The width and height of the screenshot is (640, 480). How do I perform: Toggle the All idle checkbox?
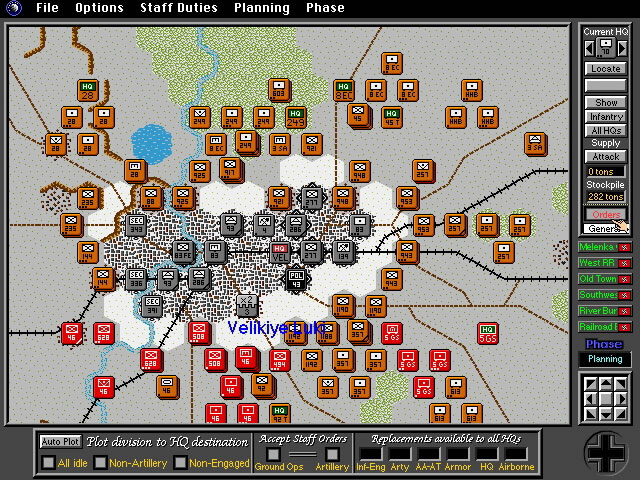pos(49,462)
